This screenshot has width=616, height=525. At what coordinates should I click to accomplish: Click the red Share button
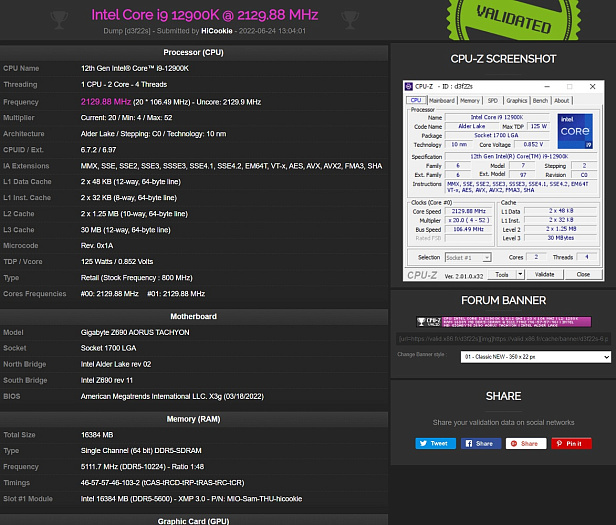pos(526,443)
